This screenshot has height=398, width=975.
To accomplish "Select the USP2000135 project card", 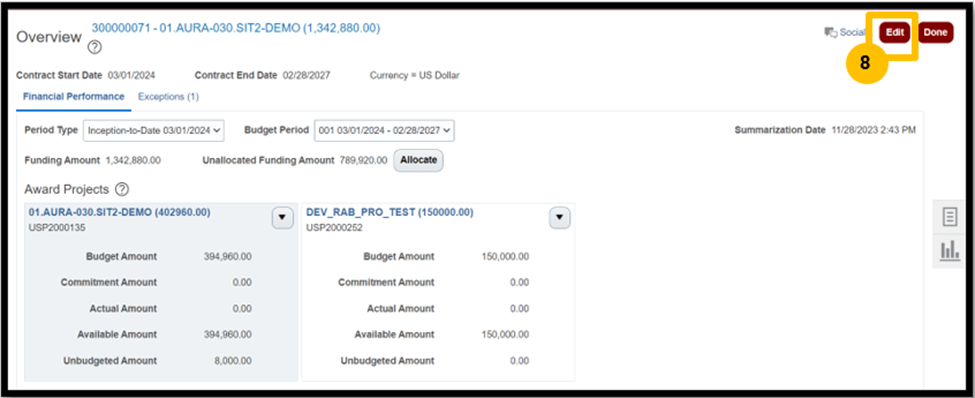I will 161,292.
